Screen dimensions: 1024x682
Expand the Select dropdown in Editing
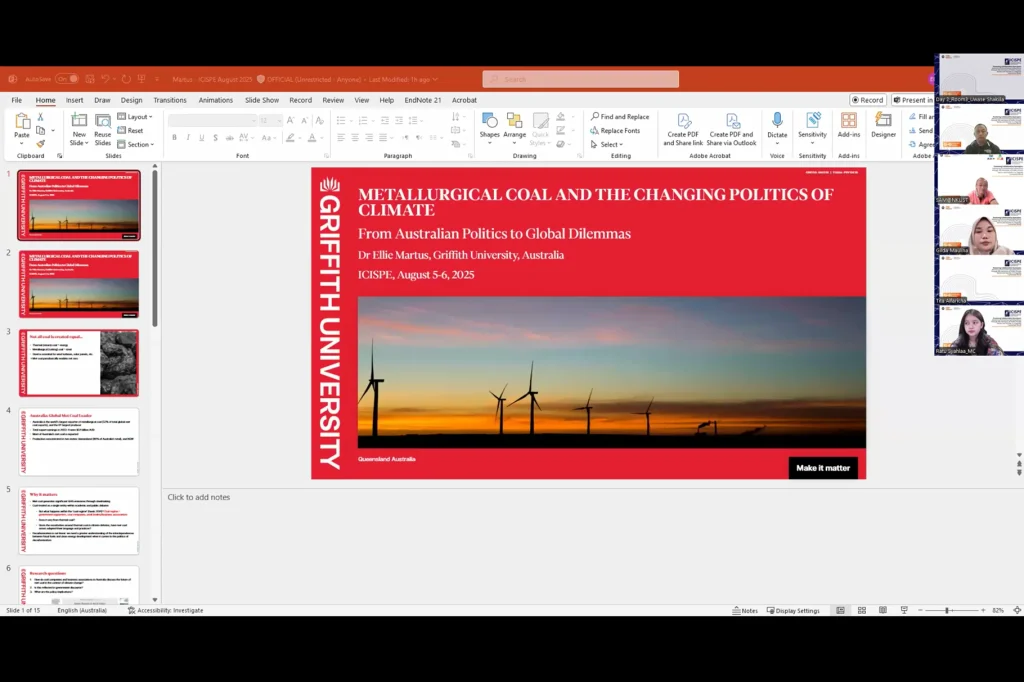[610, 144]
